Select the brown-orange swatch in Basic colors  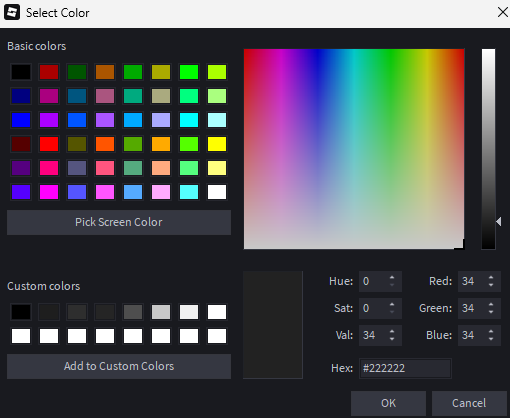pyautogui.click(x=105, y=72)
